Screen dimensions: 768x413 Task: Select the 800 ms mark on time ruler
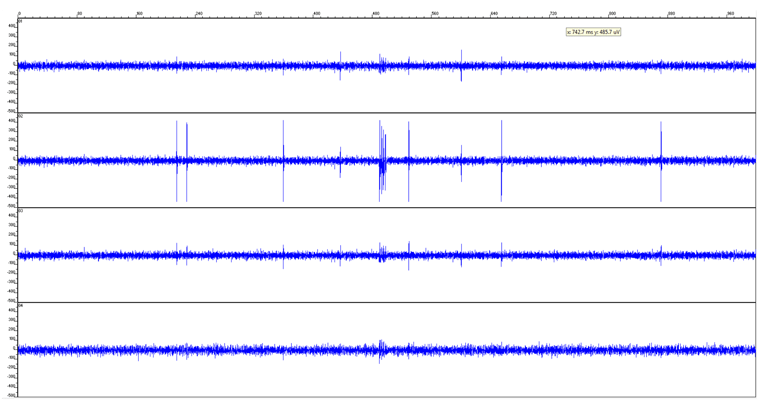click(x=612, y=14)
